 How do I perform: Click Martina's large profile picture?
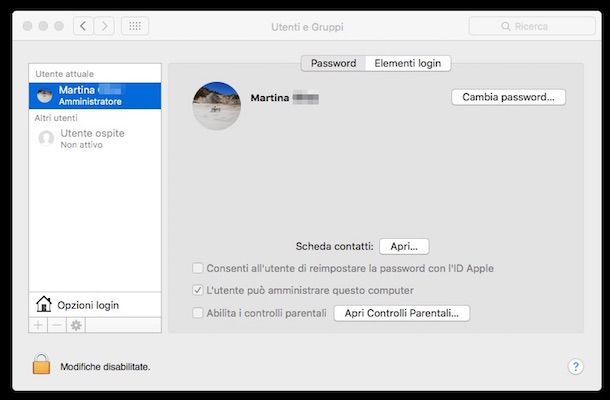217,105
